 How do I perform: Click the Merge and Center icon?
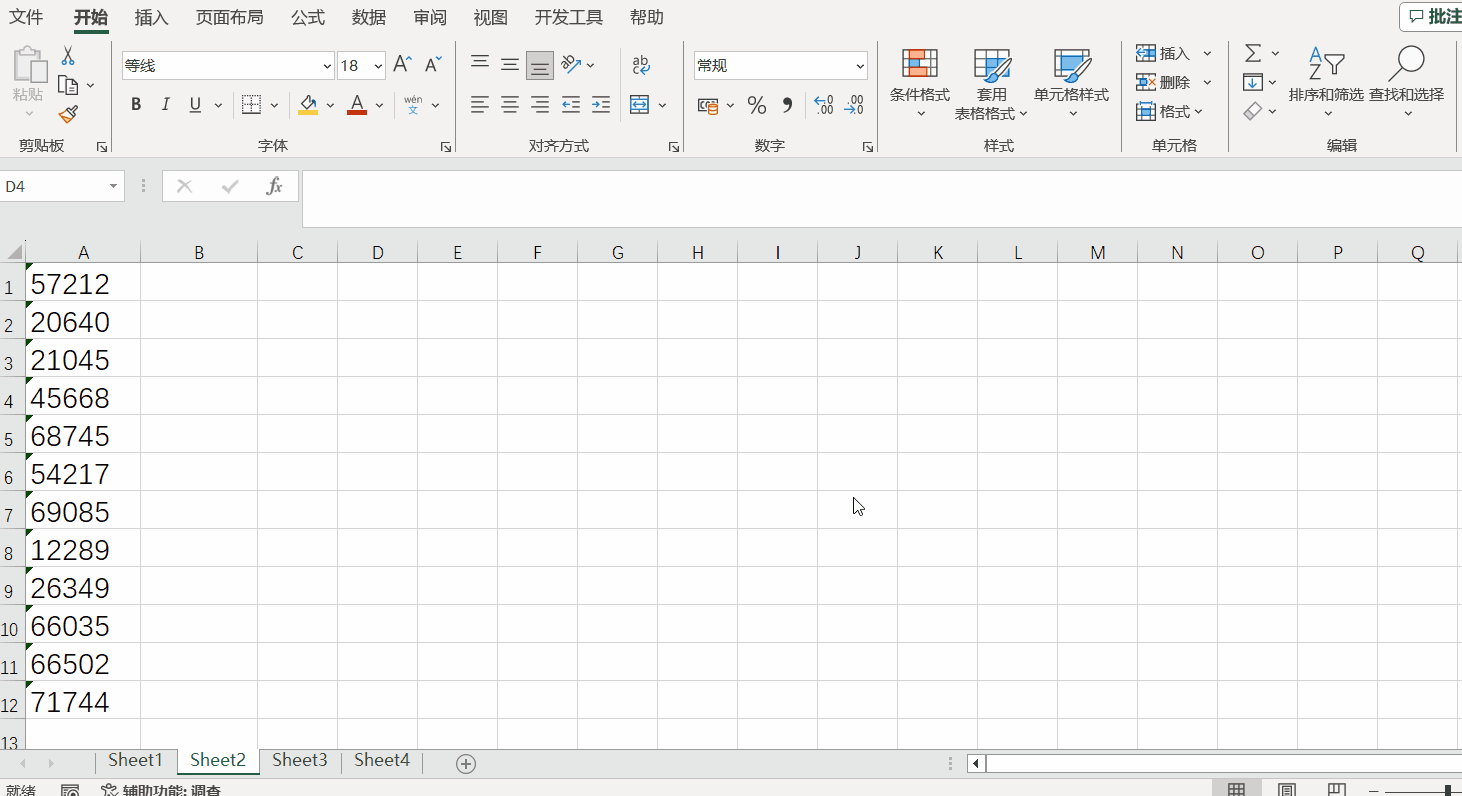640,105
